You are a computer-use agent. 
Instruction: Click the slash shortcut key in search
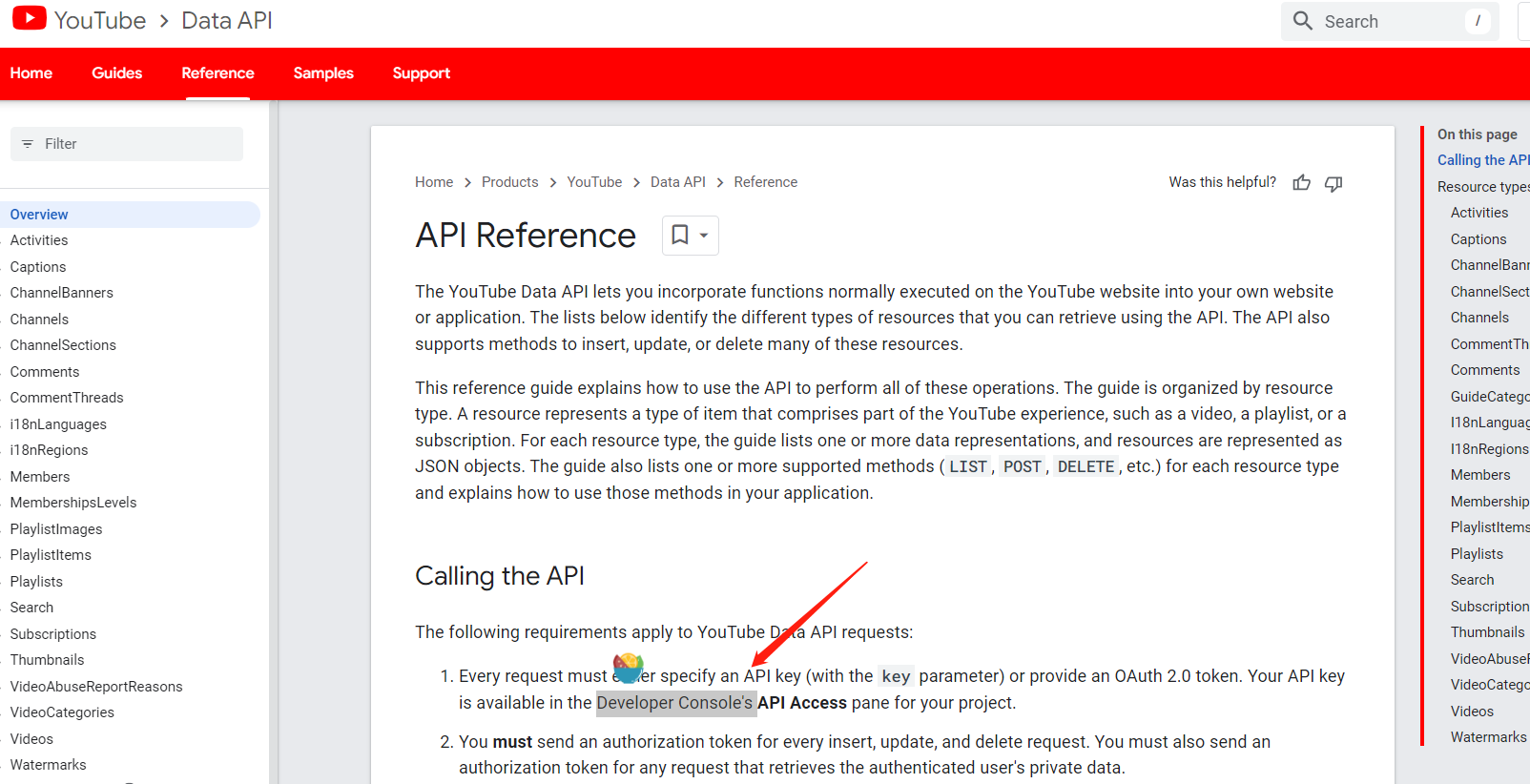coord(1478,21)
